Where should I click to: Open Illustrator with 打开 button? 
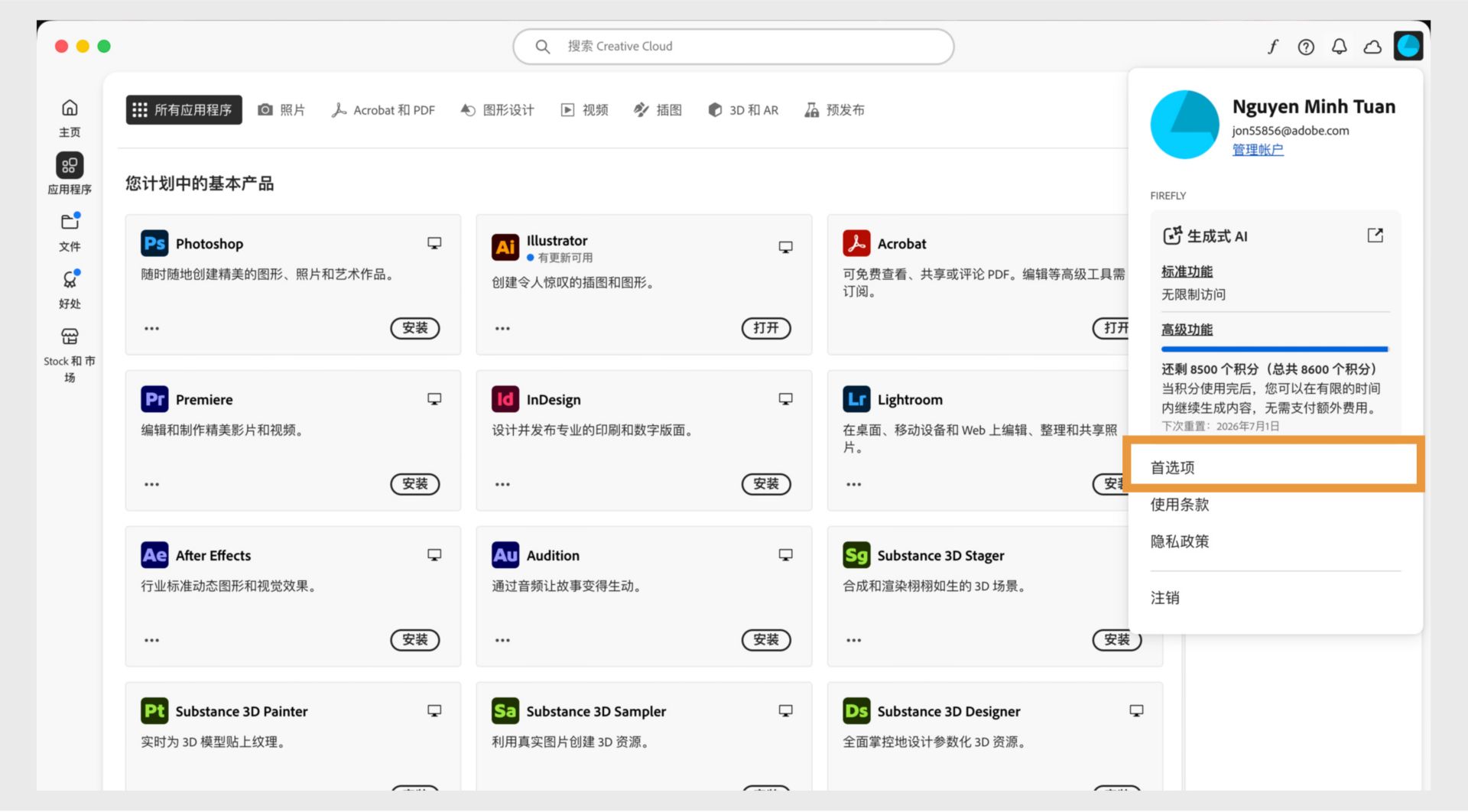pyautogui.click(x=766, y=328)
